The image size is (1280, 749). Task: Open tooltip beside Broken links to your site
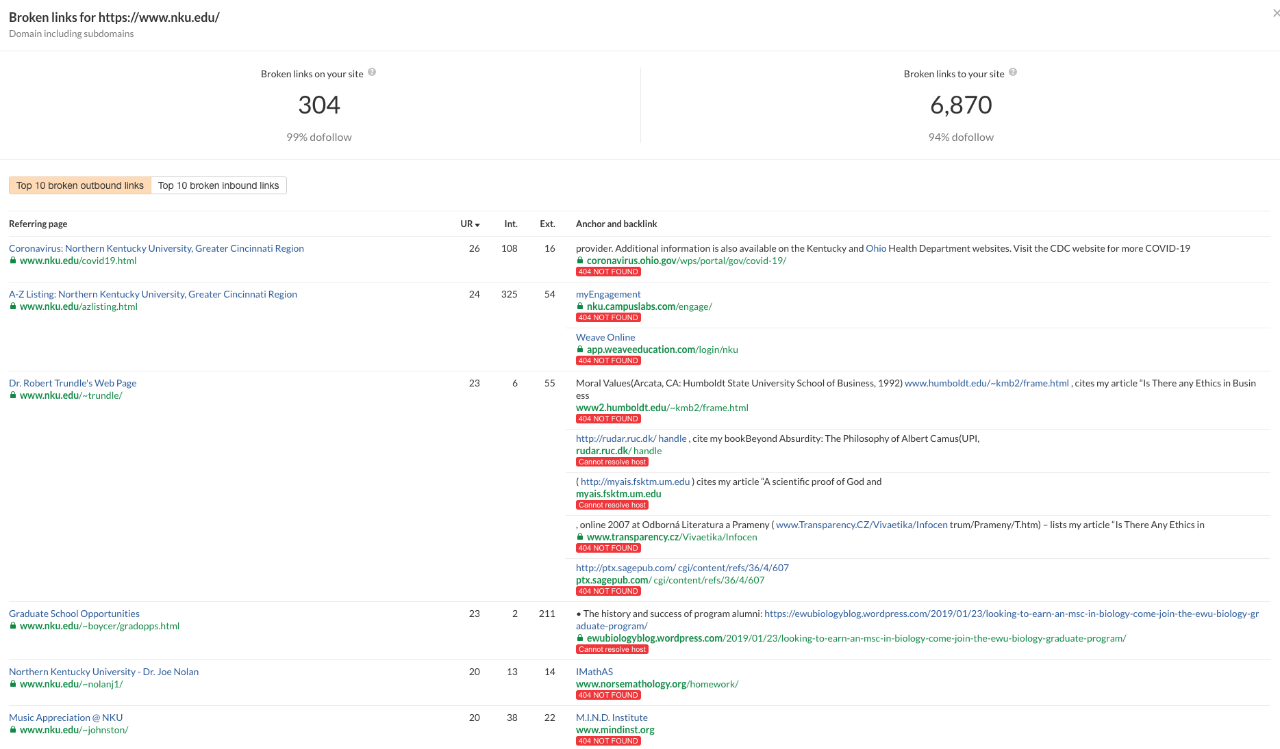[x=1013, y=73]
